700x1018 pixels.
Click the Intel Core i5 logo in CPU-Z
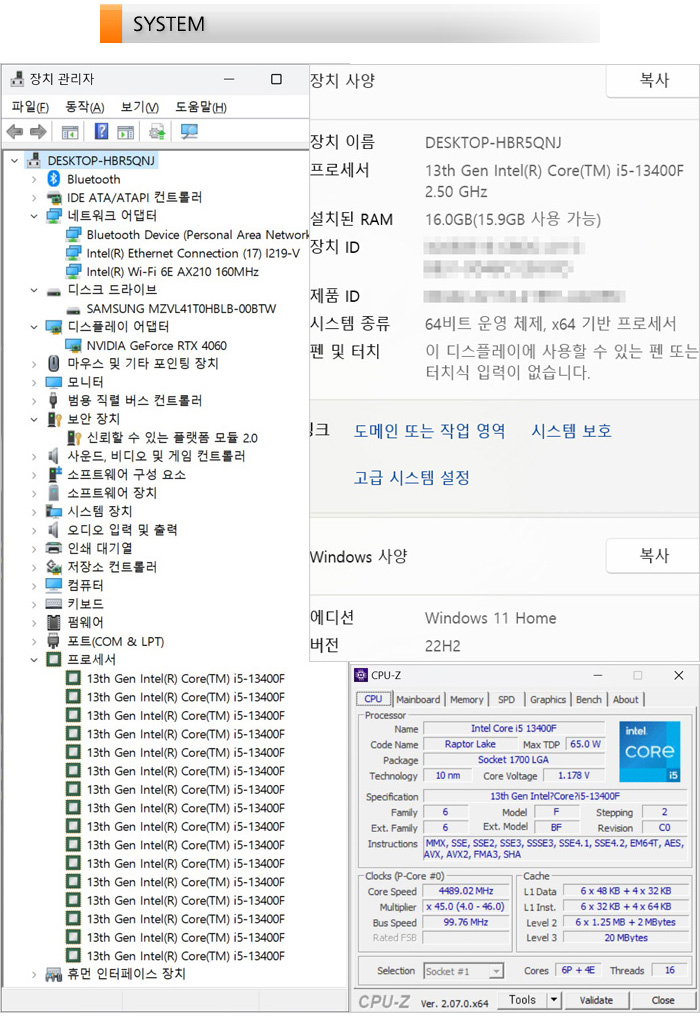(x=649, y=751)
